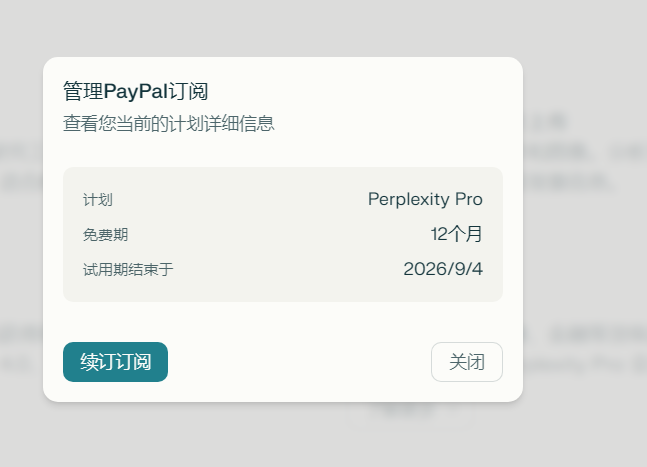Click the blurred button behind the dialog bottom
Image resolution: width=647 pixels, height=467 pixels.
pos(406,410)
